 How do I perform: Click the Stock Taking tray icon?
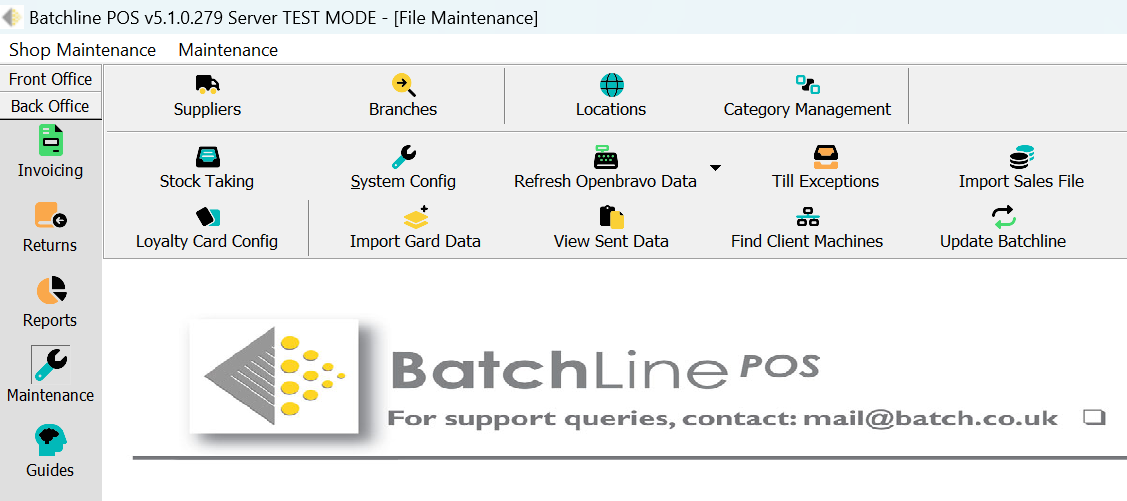pyautogui.click(x=208, y=157)
